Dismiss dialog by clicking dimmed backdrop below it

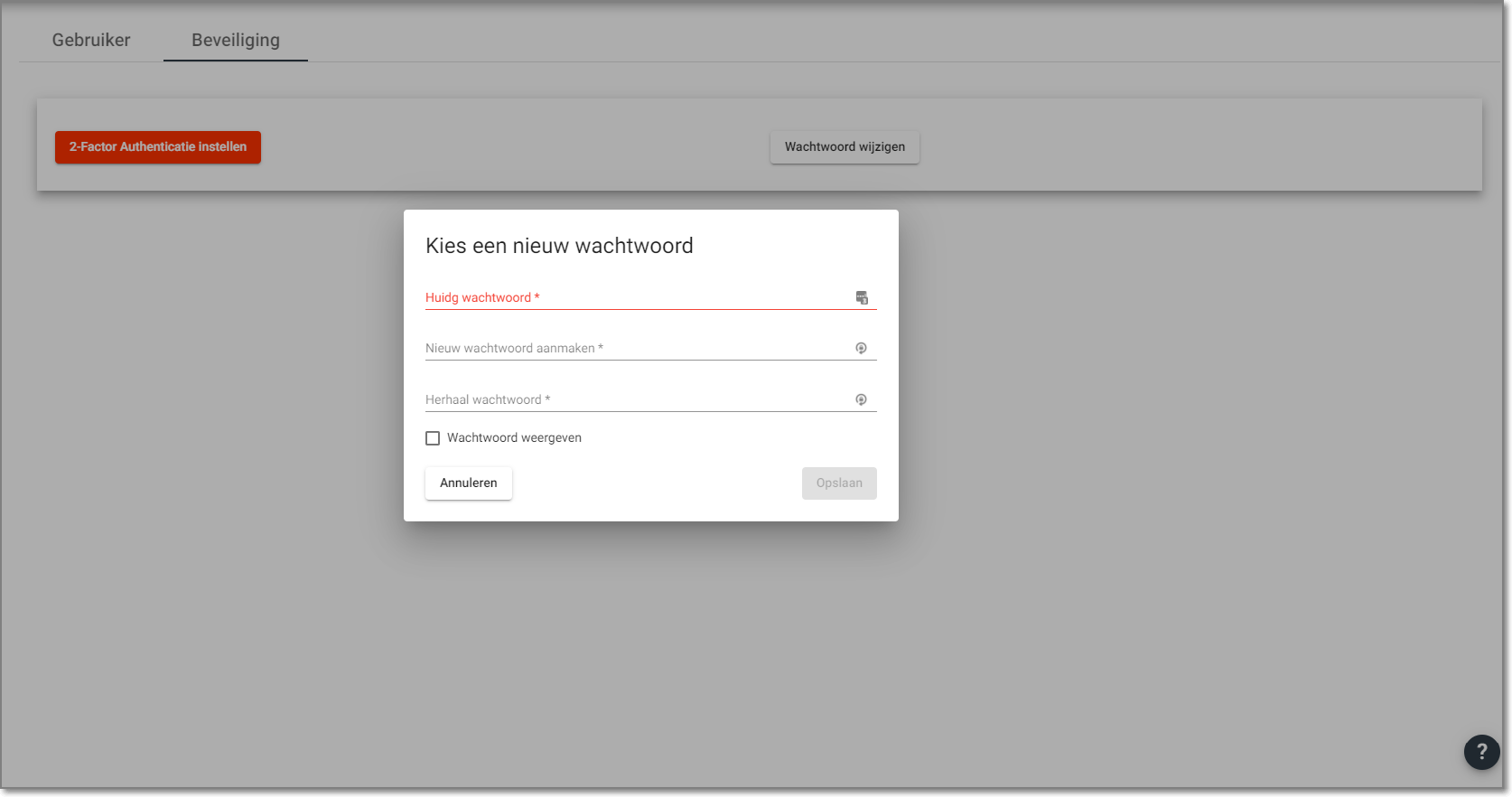(x=650, y=651)
